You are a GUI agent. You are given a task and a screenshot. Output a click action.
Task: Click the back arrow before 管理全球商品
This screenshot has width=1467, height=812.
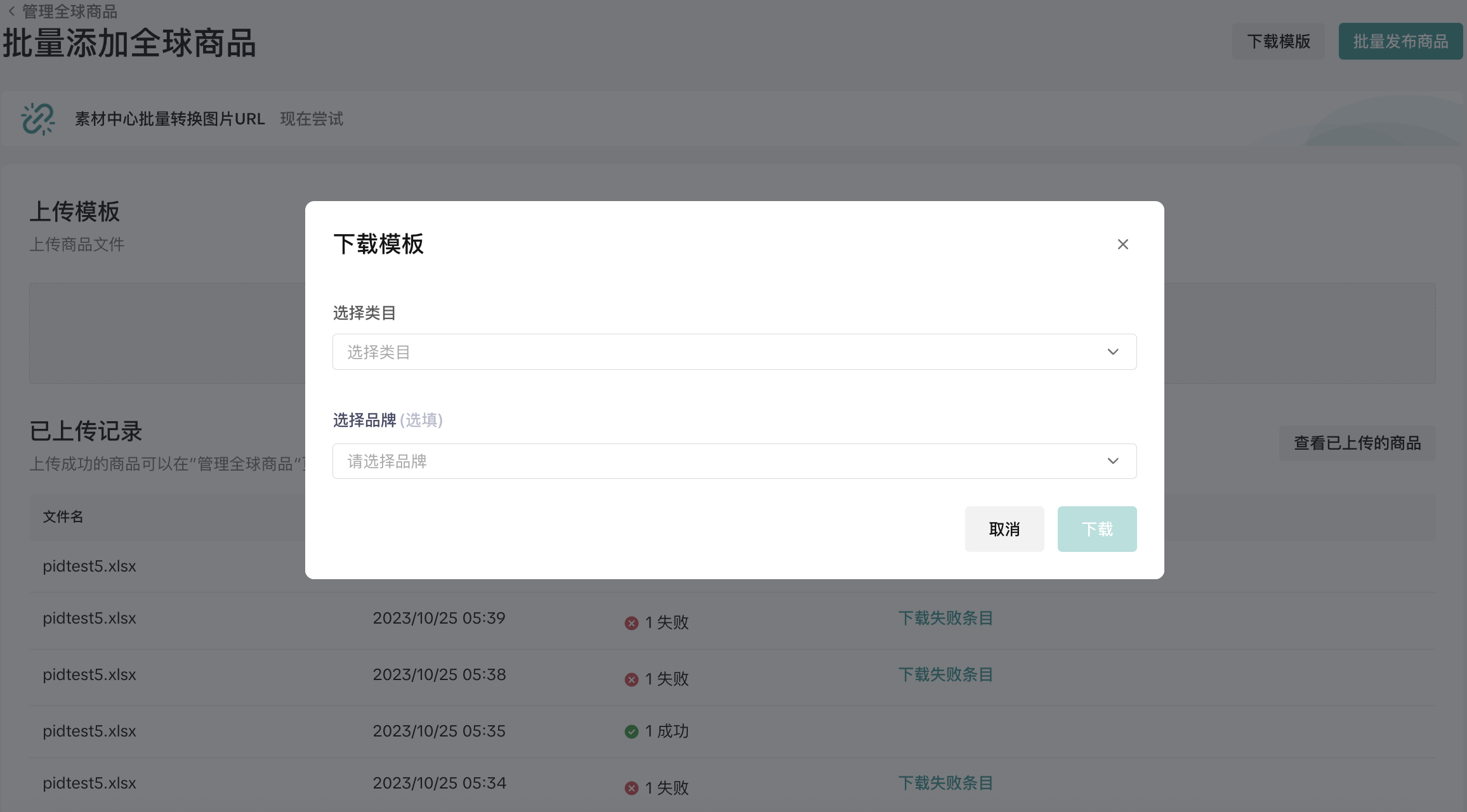[x=11, y=11]
